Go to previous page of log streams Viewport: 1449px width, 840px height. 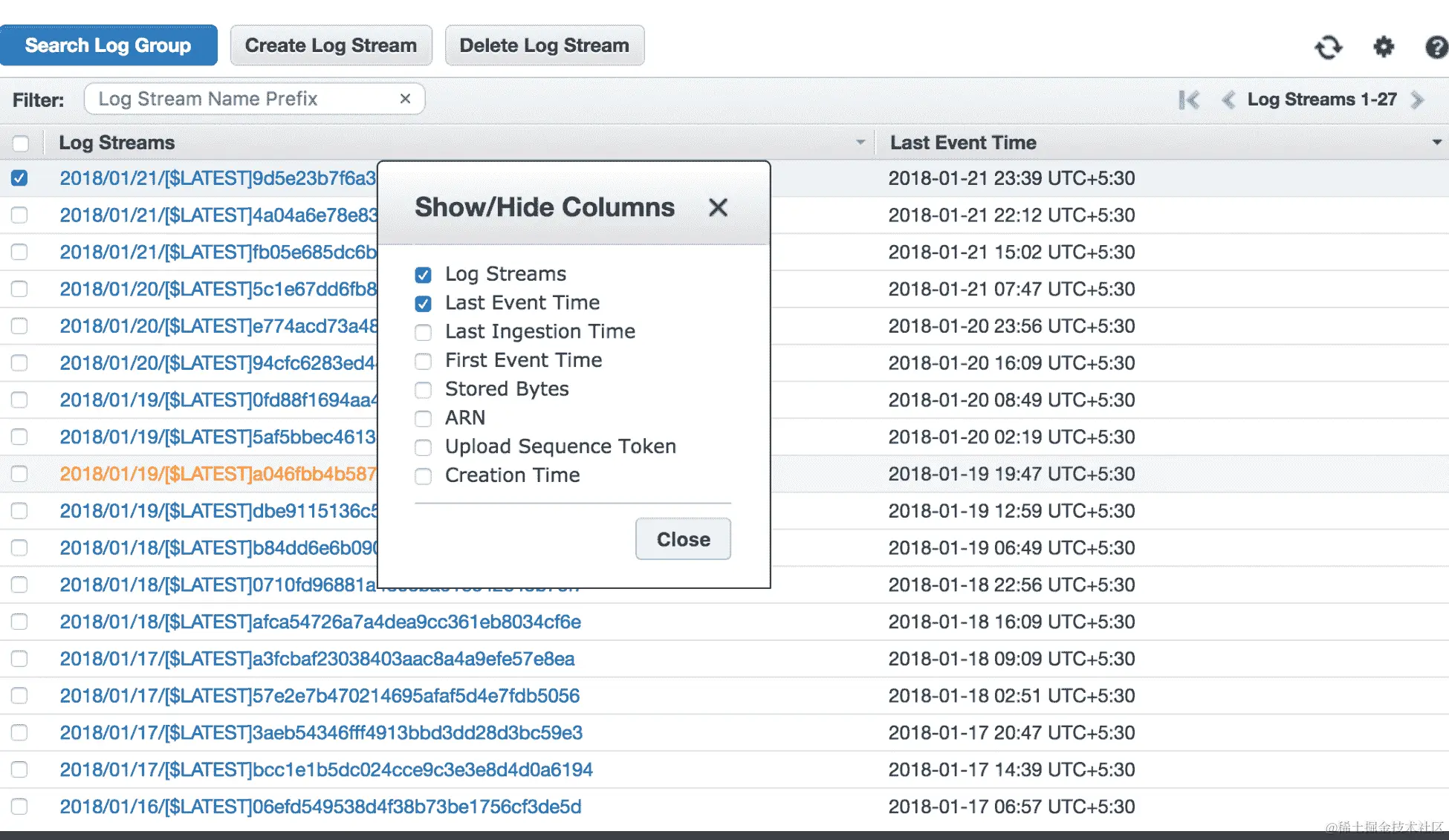point(1228,100)
